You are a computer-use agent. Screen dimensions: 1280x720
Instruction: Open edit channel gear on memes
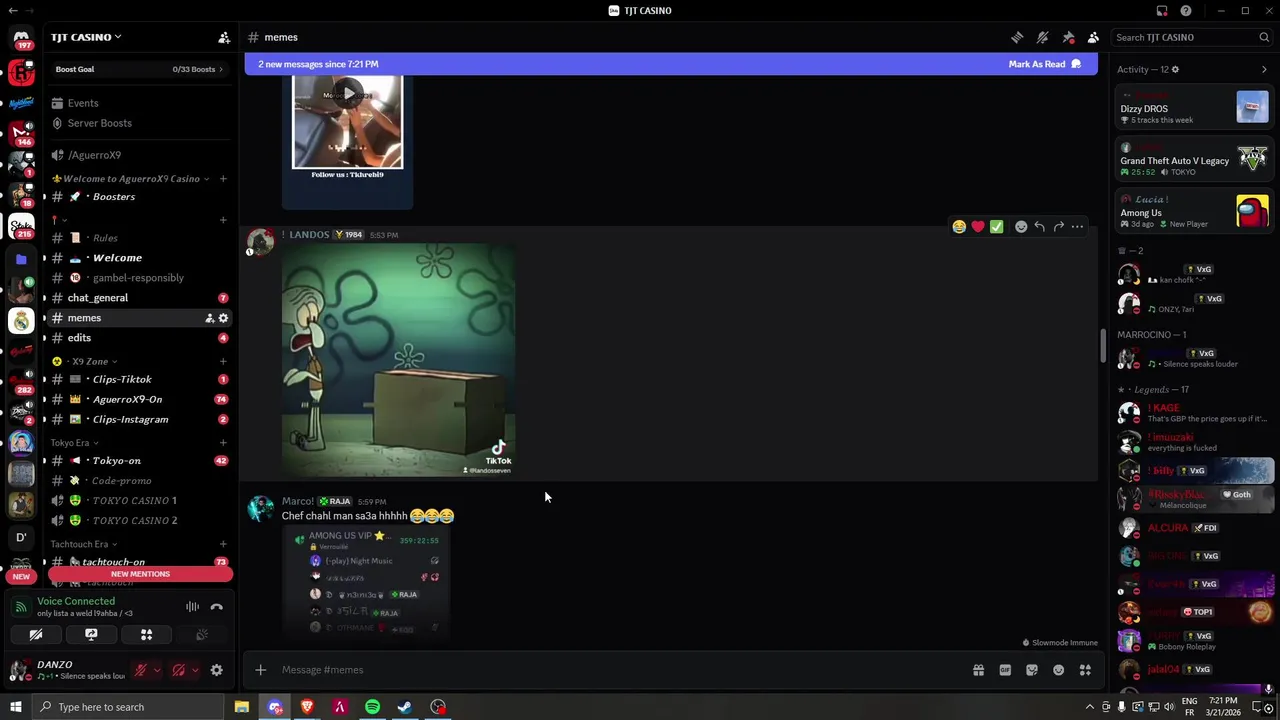(223, 318)
